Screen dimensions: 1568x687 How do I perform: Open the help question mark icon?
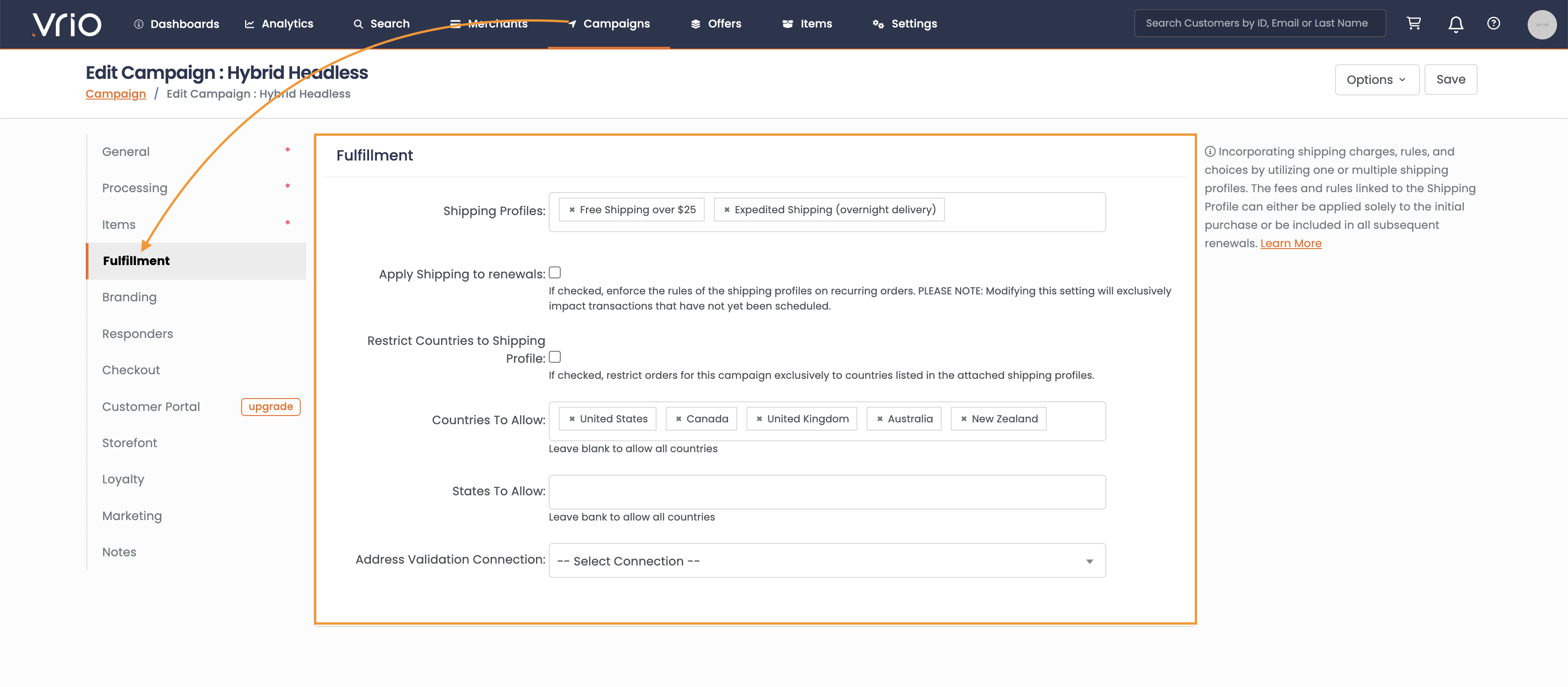click(x=1493, y=24)
